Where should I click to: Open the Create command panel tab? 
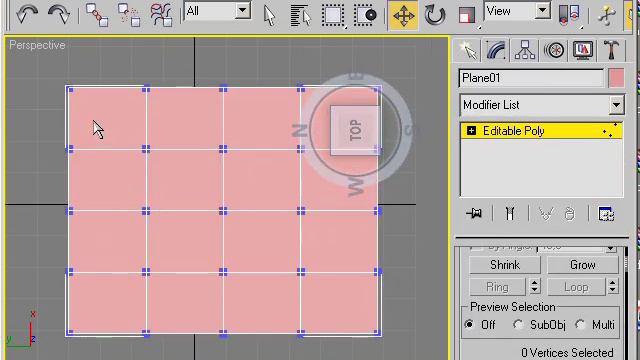467,51
